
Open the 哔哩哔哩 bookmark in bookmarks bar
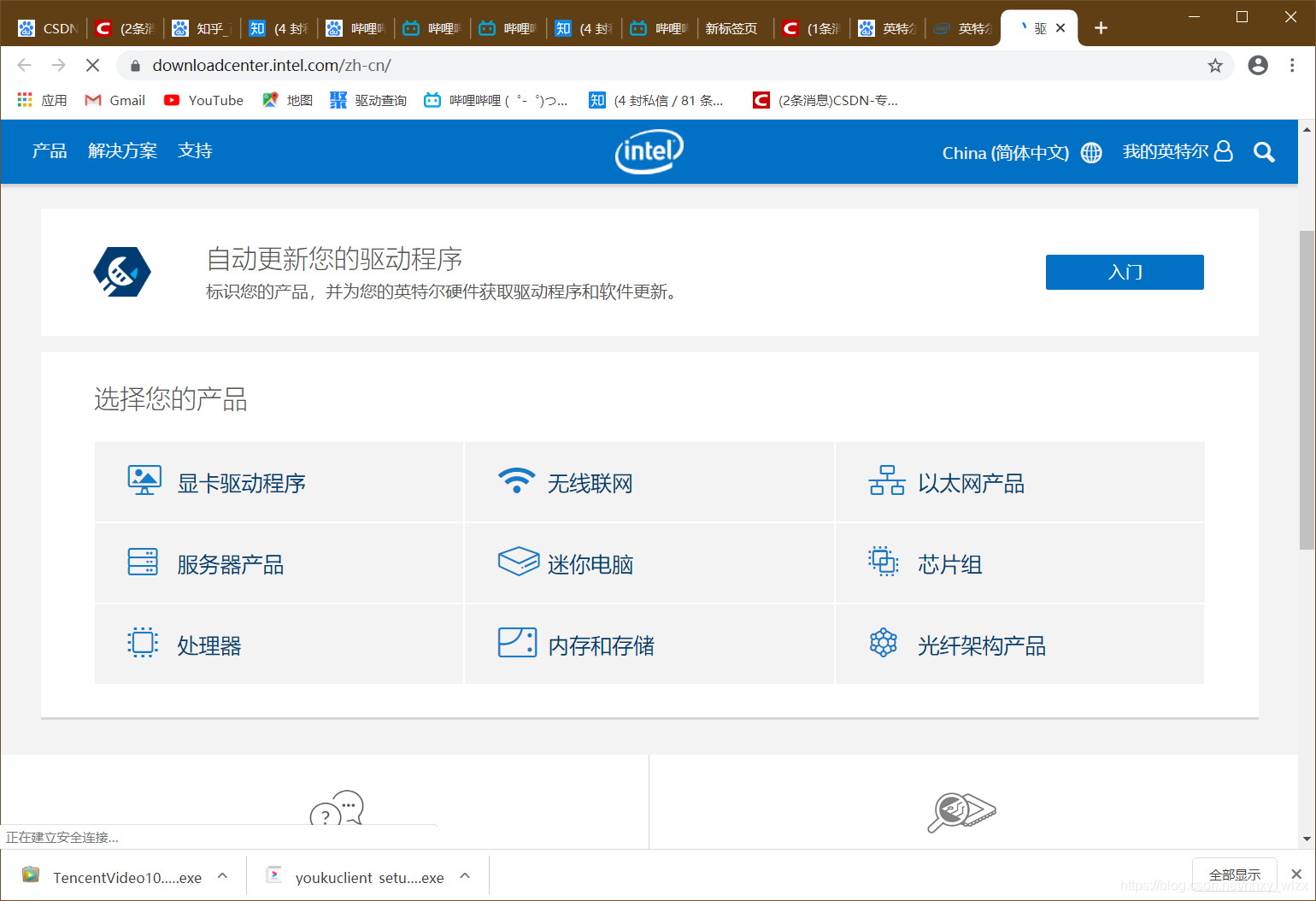pos(496,100)
